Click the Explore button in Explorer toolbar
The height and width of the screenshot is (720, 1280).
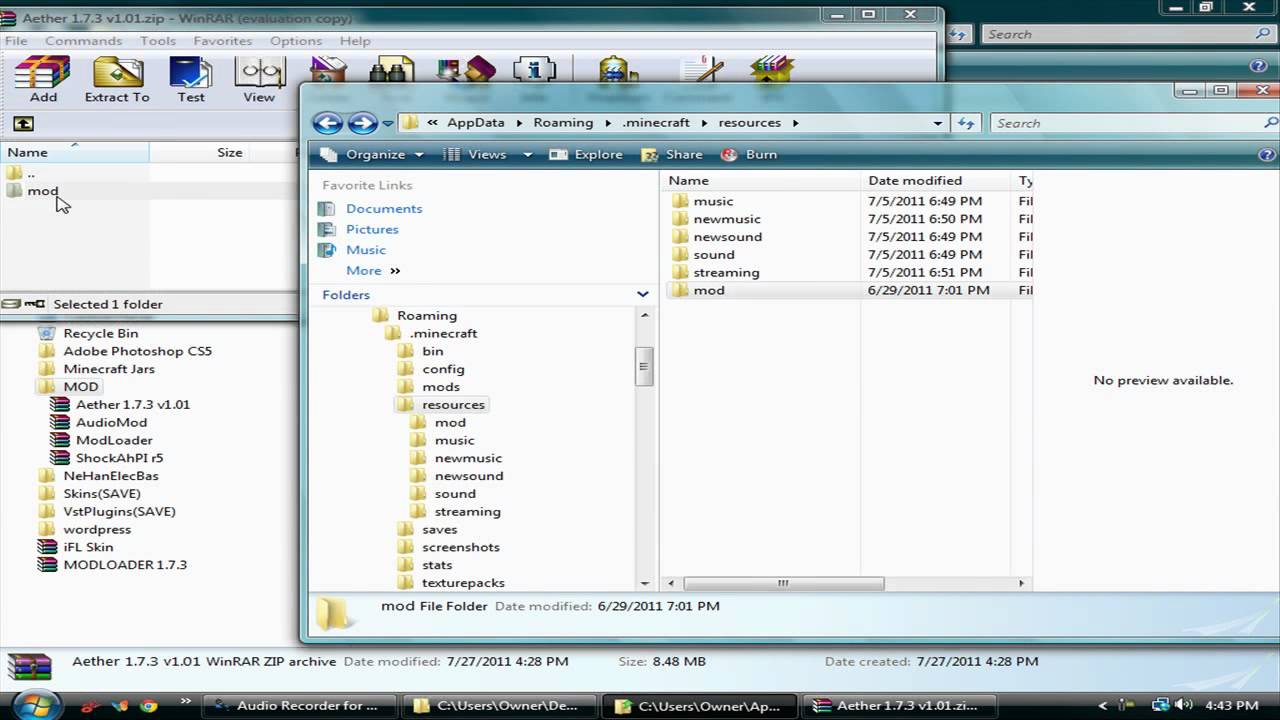(x=586, y=155)
